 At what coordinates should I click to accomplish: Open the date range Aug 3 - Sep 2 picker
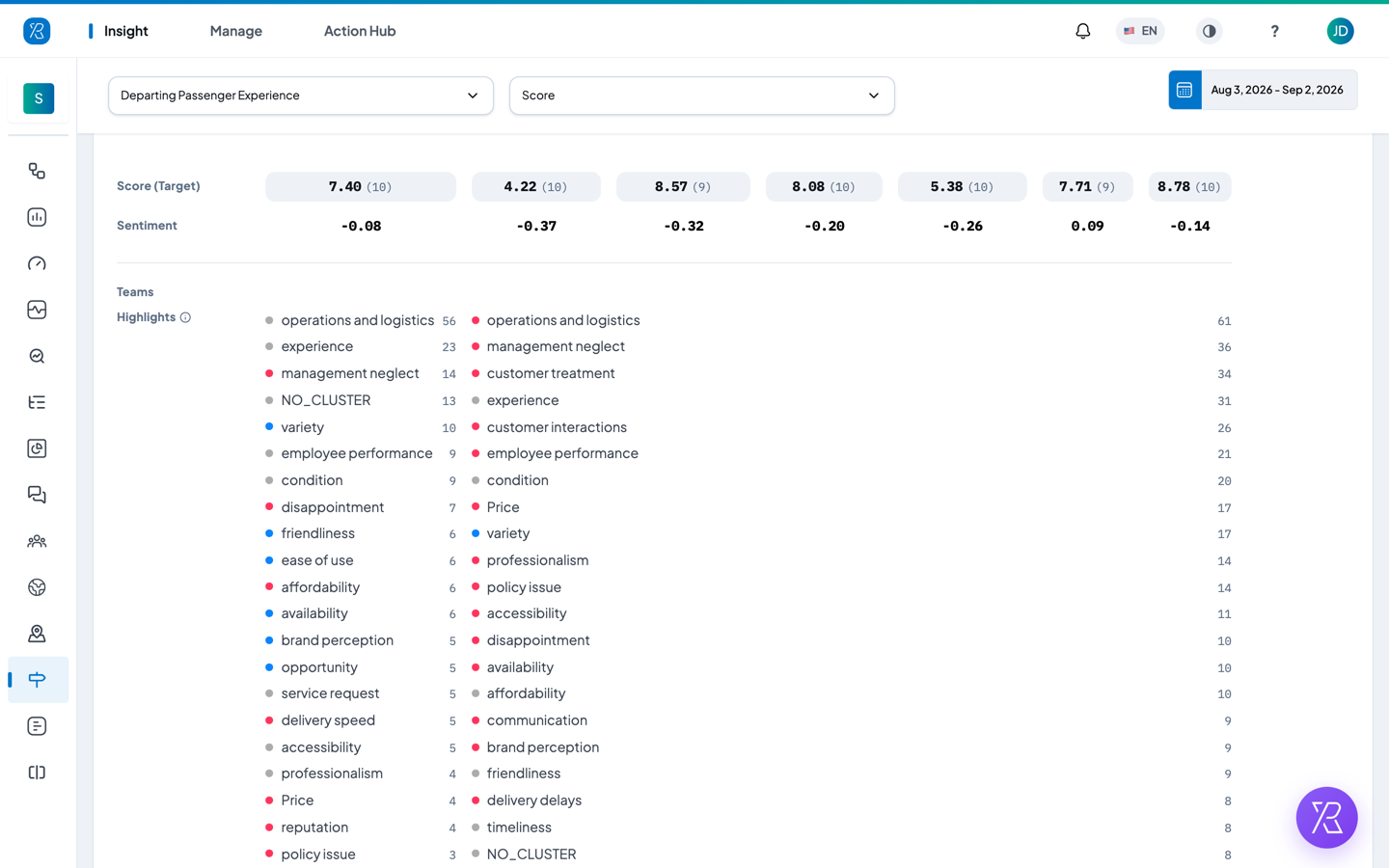pyautogui.click(x=1263, y=90)
